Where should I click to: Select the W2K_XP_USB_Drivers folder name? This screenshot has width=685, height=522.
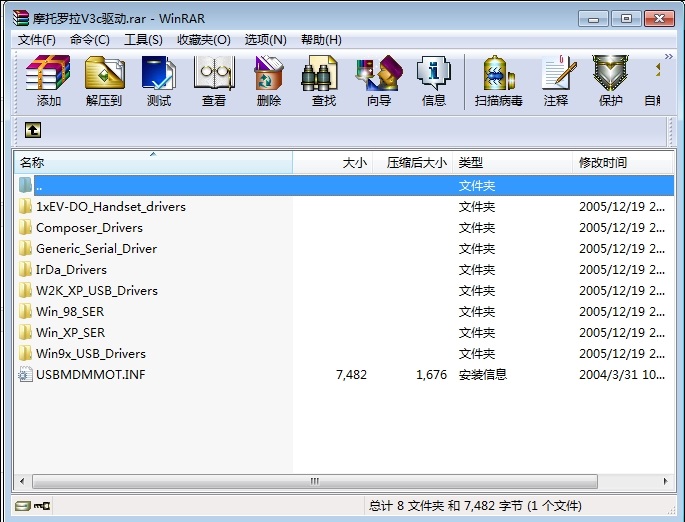pyautogui.click(x=97, y=290)
